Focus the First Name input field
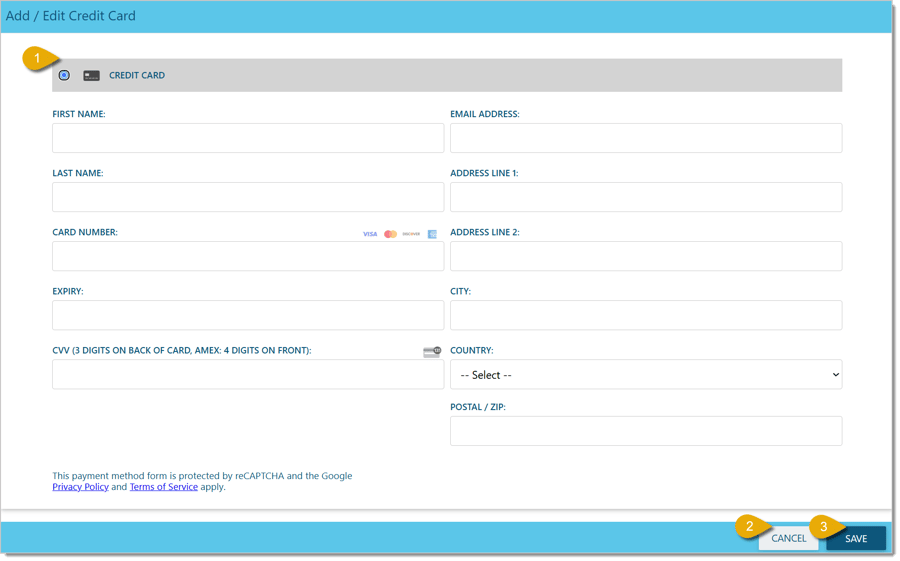The height and width of the screenshot is (561, 900). [248, 138]
